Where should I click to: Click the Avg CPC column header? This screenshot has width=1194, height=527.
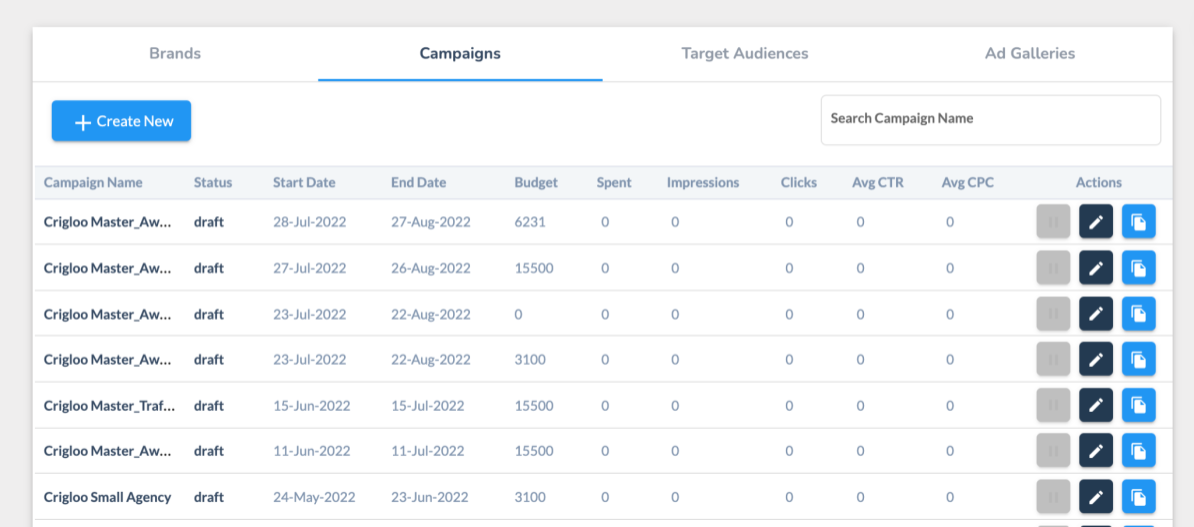[967, 183]
